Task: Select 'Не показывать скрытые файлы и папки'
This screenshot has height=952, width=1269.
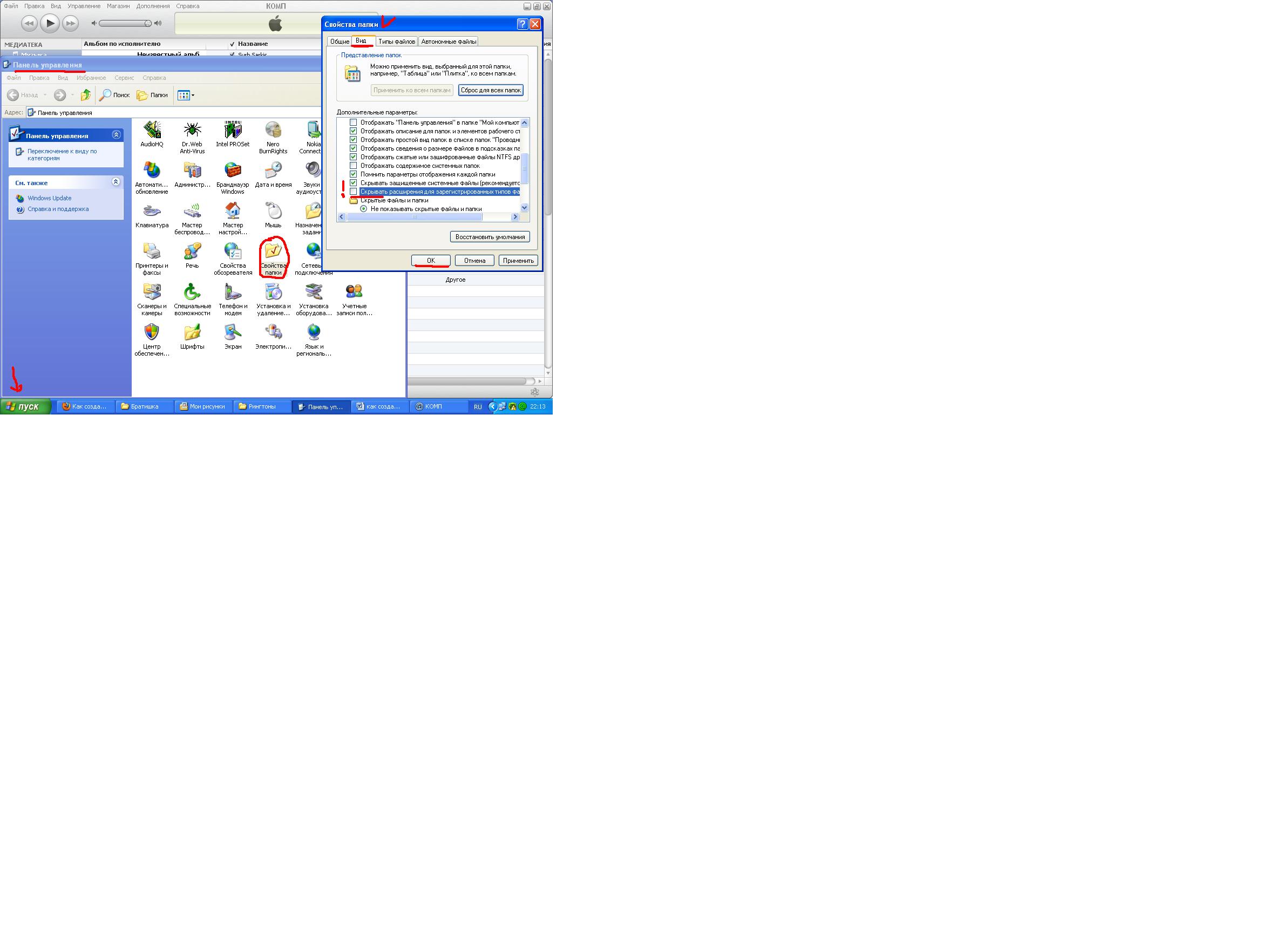Action: click(x=364, y=209)
